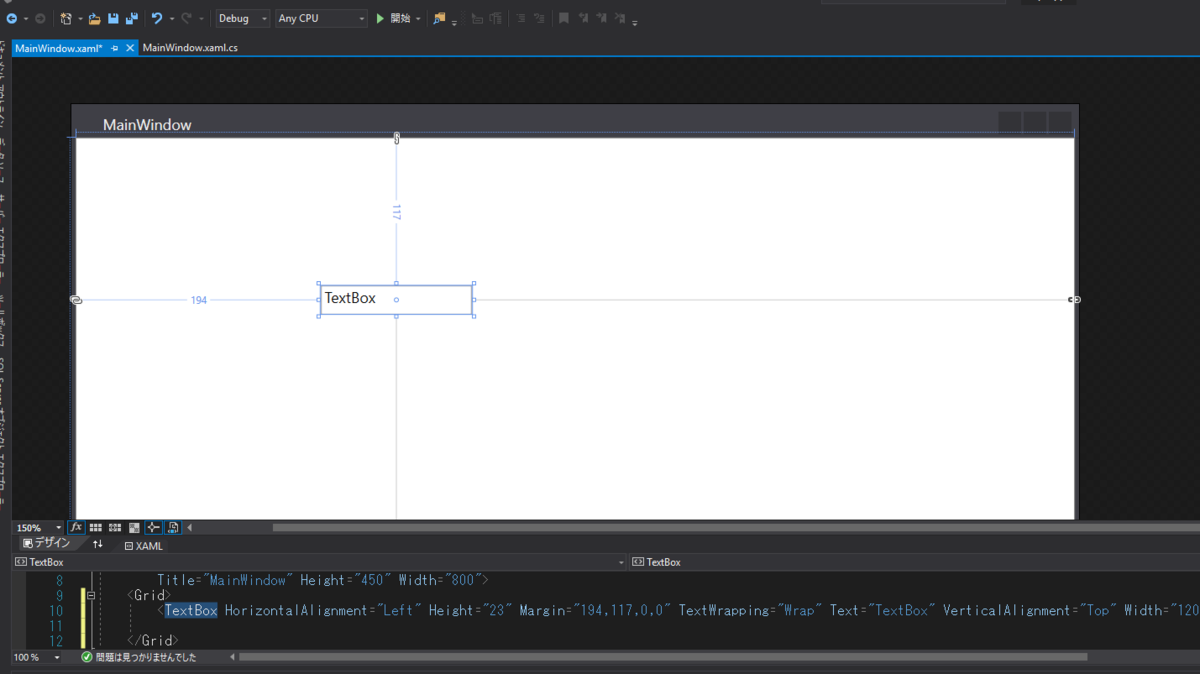This screenshot has height=674, width=1200.
Task: Switch to MainWindow.xaml.cs tab
Action: (190, 47)
